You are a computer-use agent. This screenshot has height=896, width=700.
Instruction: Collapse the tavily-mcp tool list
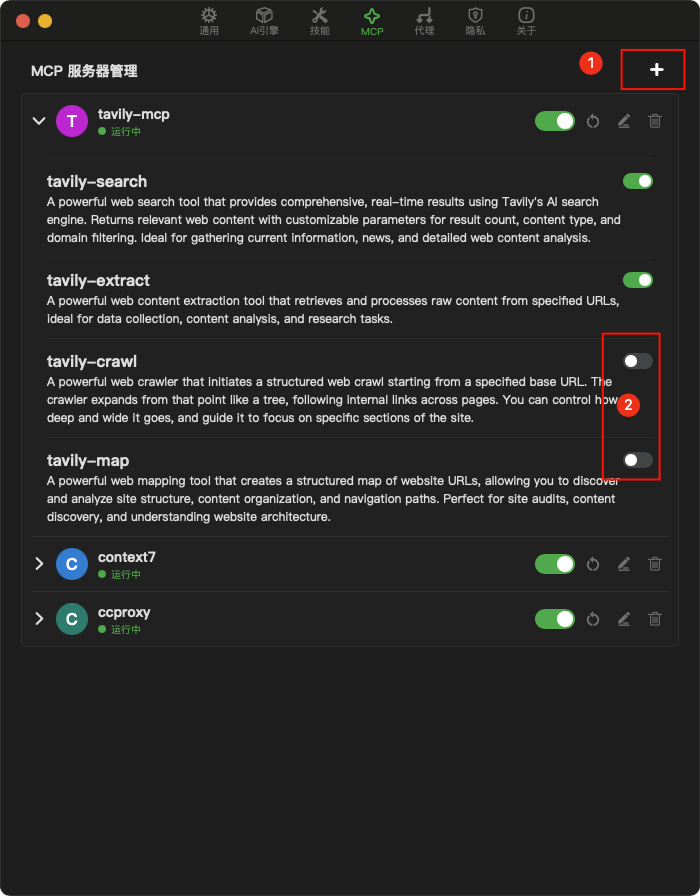click(x=39, y=121)
